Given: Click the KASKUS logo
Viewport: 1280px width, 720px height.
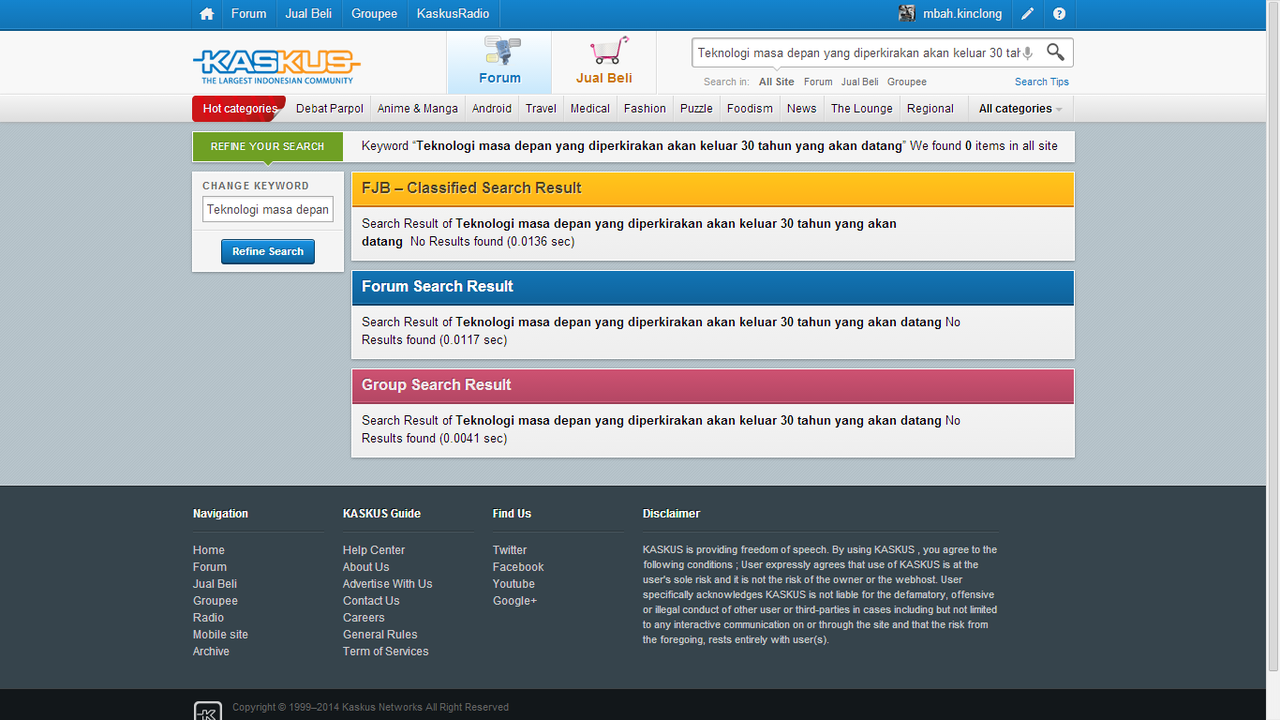Looking at the screenshot, I should [276, 67].
